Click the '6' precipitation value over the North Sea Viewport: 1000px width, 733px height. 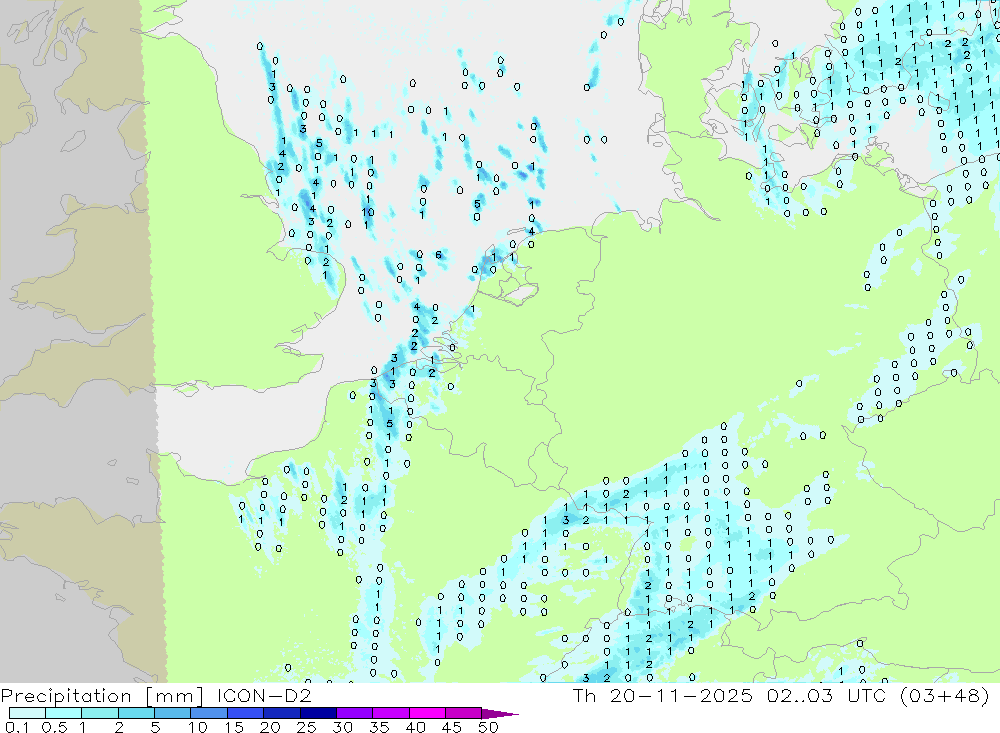[438, 255]
